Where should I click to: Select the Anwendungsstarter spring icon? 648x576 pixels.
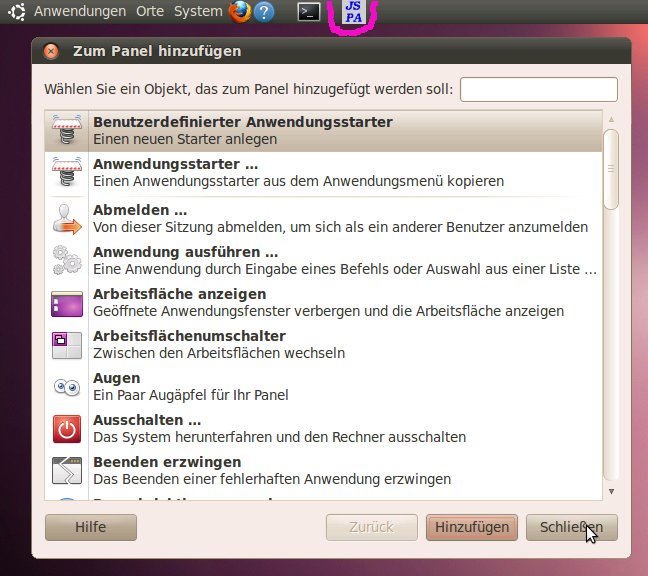tap(66, 173)
